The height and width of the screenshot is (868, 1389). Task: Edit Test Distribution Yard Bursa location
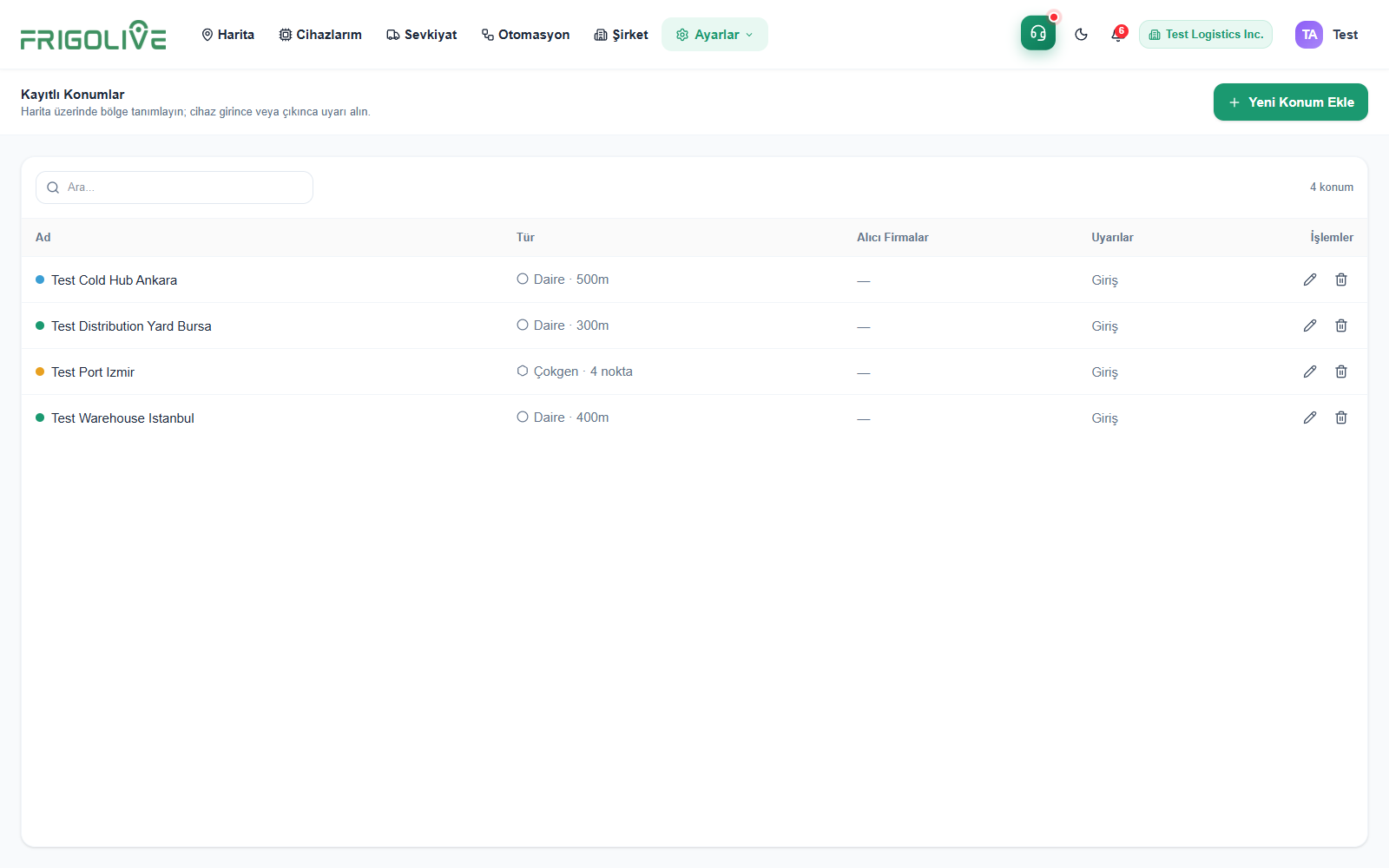pyautogui.click(x=1310, y=325)
